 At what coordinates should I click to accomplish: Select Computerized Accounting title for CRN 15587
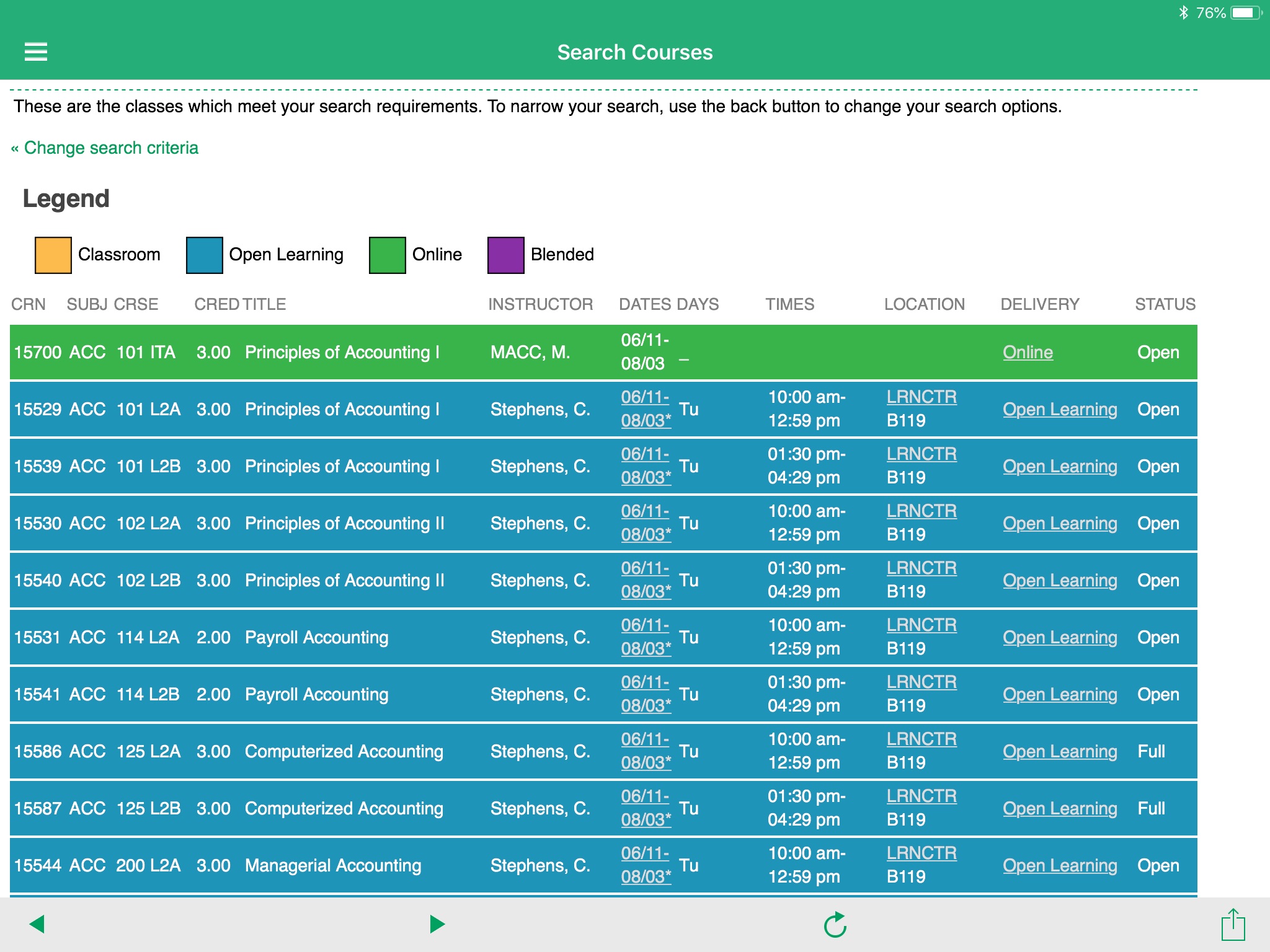coord(344,808)
